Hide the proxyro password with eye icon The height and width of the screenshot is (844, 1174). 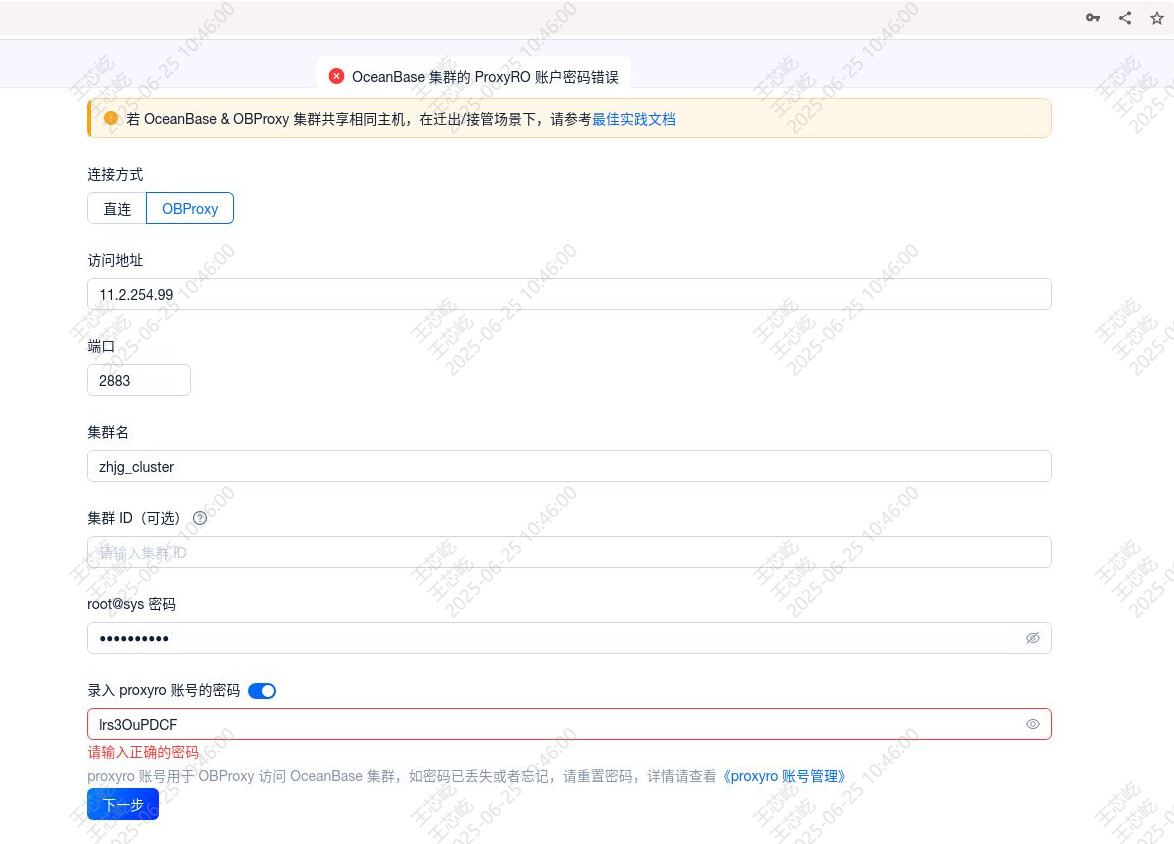1032,724
